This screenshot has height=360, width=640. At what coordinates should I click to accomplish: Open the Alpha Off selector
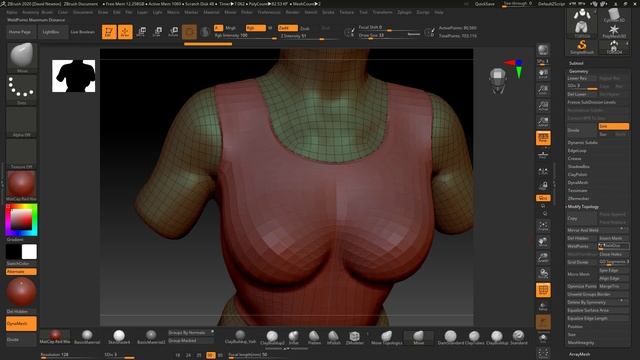pyautogui.click(x=22, y=122)
